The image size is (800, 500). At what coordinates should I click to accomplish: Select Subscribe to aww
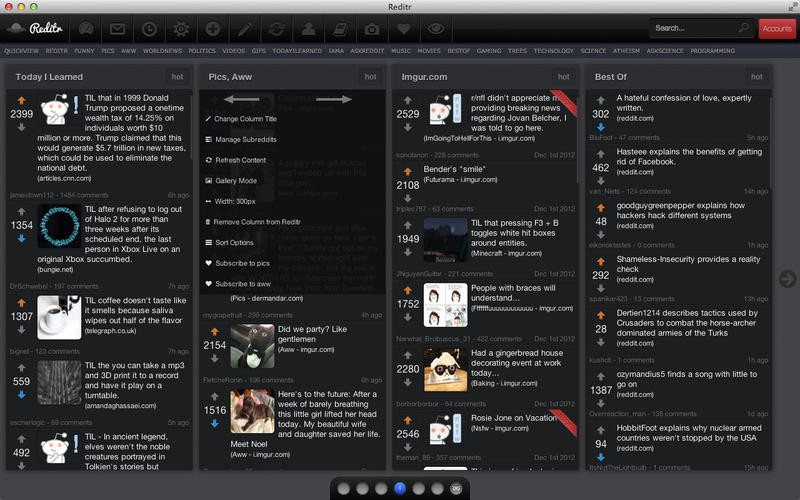click(x=238, y=284)
